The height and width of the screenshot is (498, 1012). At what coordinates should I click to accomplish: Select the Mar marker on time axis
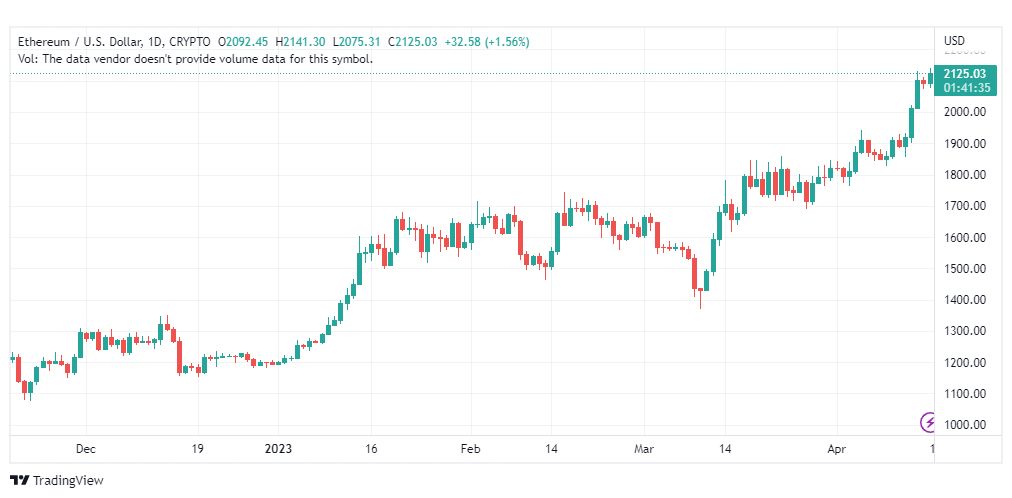(644, 448)
